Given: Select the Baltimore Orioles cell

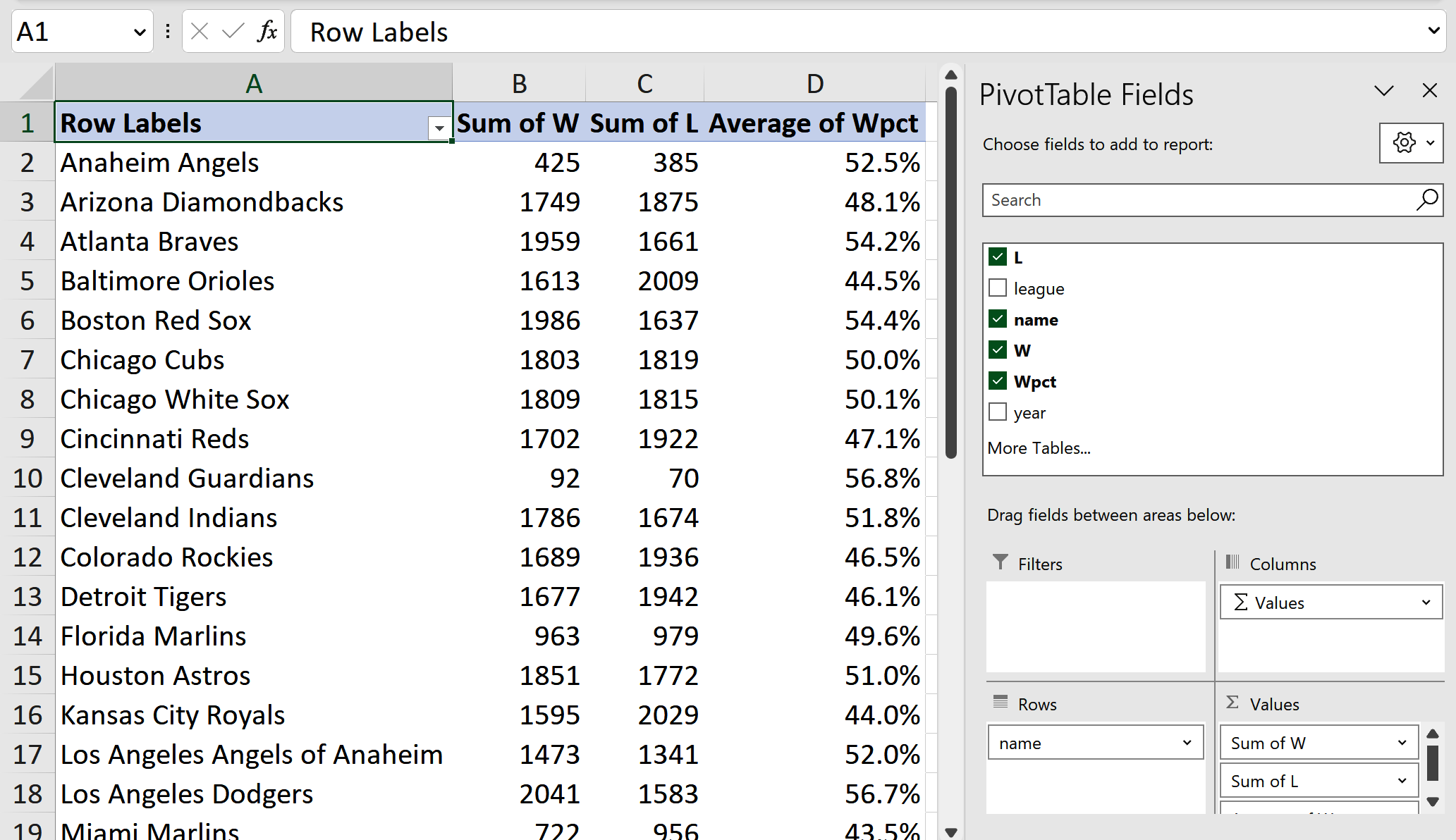Looking at the screenshot, I should pos(254,281).
